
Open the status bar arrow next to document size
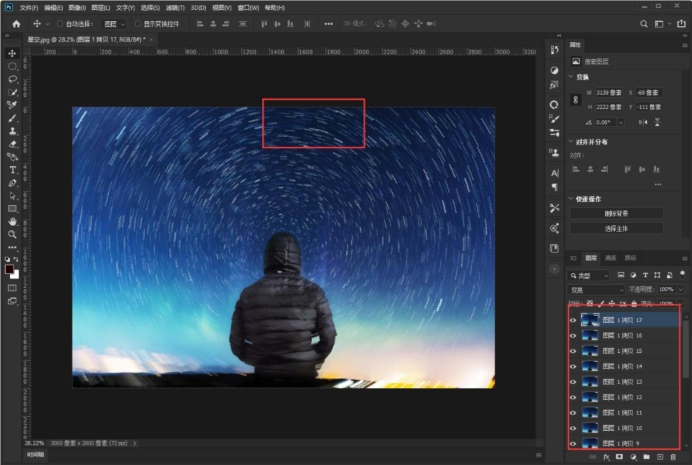coord(135,443)
